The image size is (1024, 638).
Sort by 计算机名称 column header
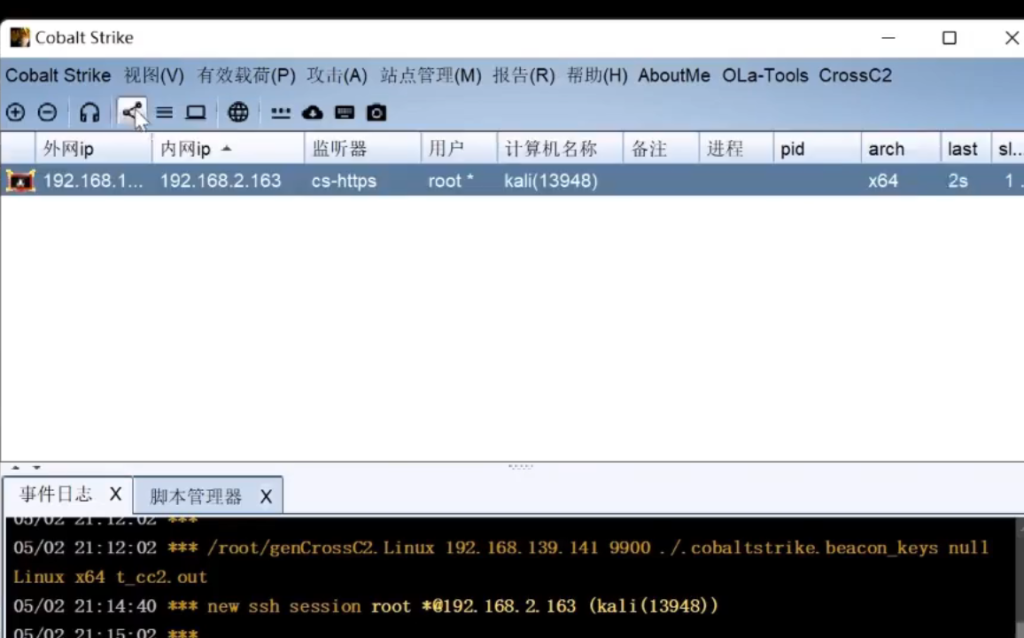(x=560, y=149)
